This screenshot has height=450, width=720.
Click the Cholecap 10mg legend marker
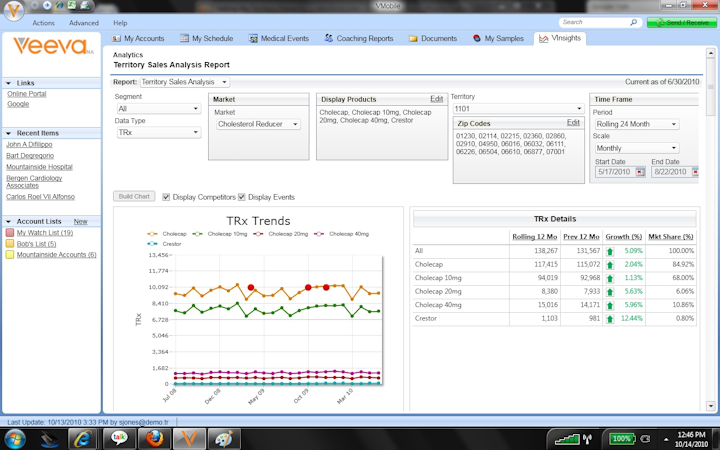(197, 234)
